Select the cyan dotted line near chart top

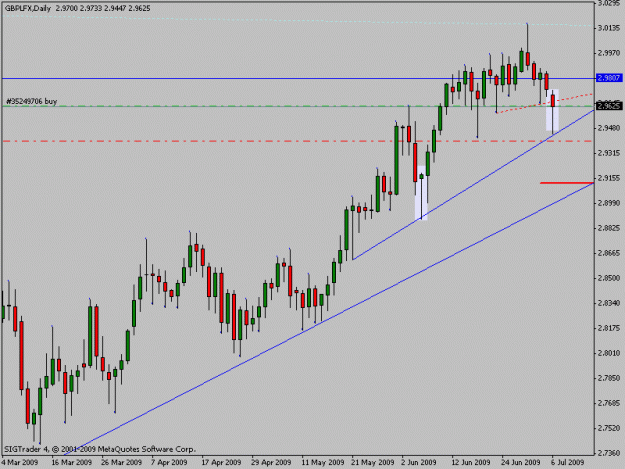point(299,22)
